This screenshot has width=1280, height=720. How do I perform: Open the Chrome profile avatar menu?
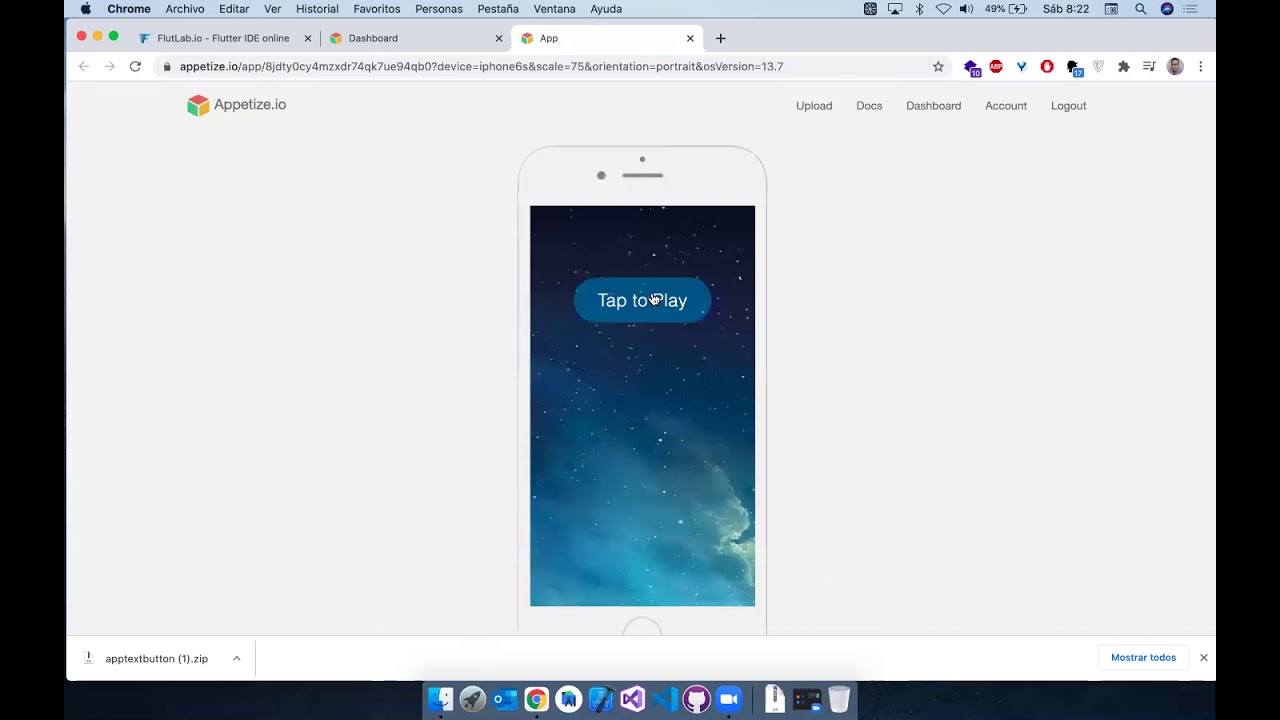[1175, 67]
